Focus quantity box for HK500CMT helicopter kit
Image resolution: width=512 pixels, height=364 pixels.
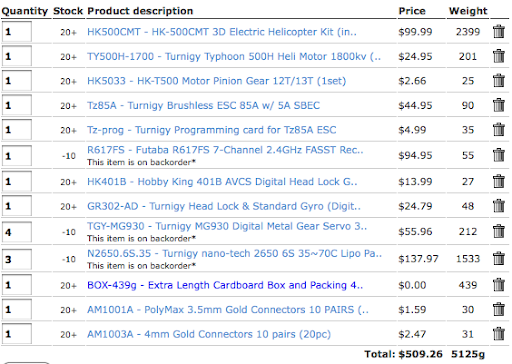pos(17,32)
